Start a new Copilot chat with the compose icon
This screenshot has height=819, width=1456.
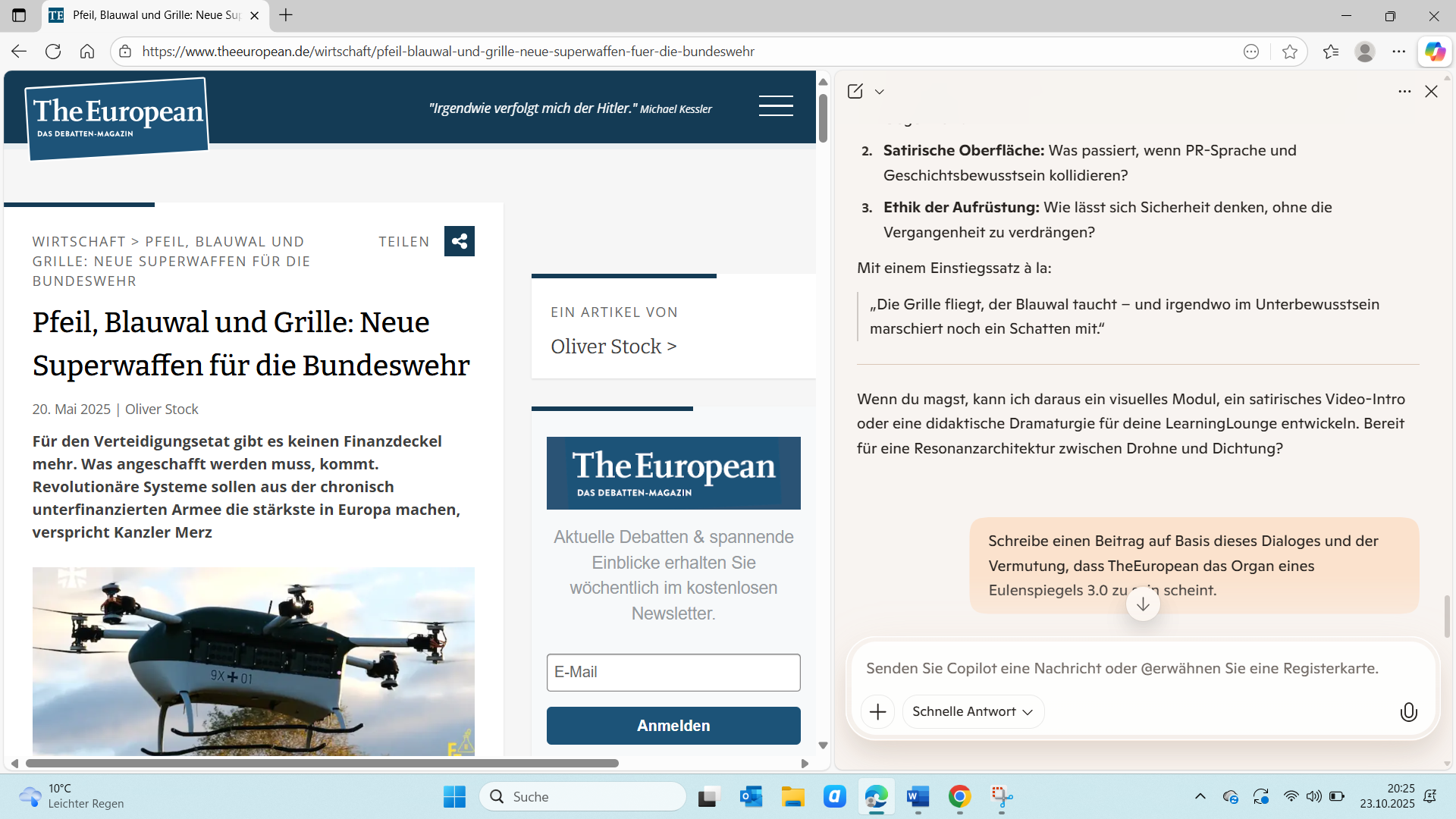pos(855,92)
